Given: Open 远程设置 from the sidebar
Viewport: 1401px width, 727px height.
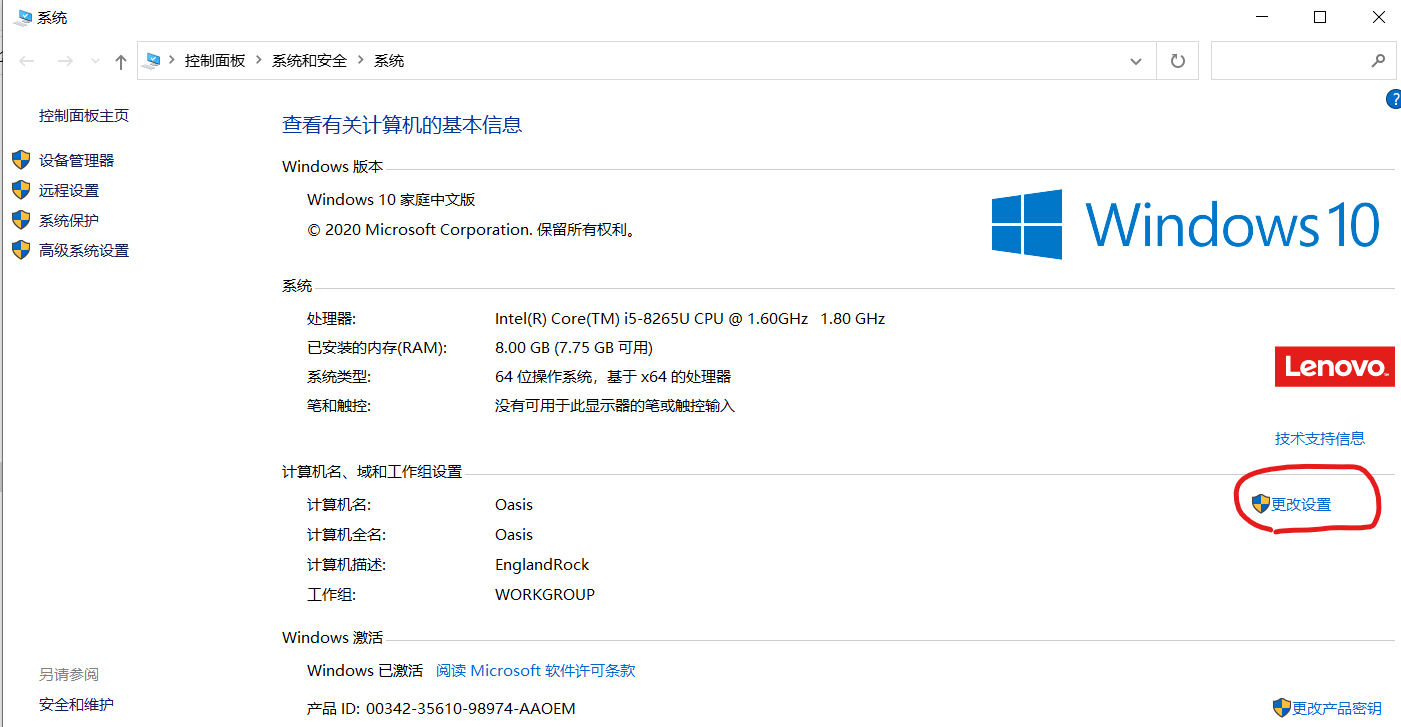Looking at the screenshot, I should pos(69,190).
